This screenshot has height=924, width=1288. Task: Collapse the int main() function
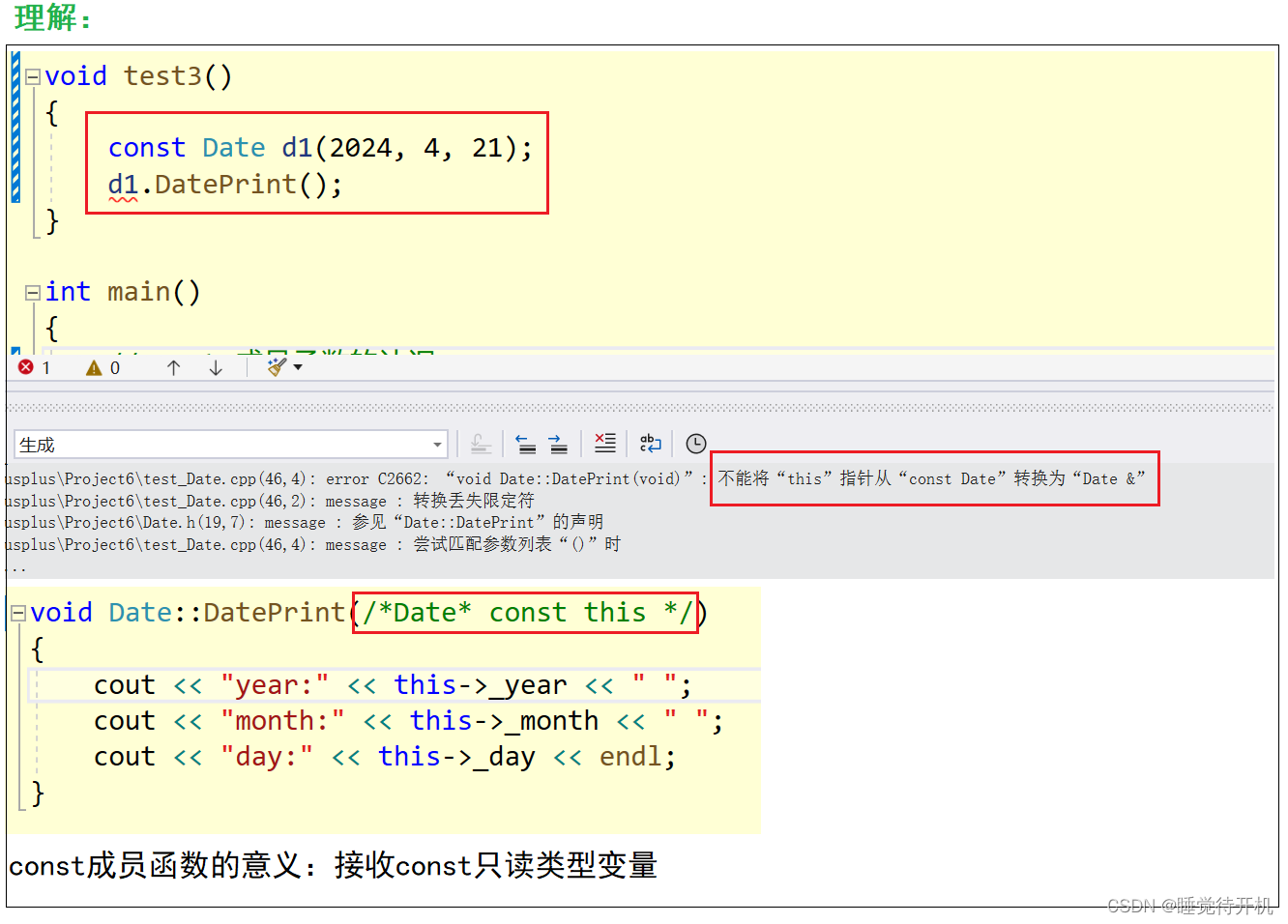32,292
